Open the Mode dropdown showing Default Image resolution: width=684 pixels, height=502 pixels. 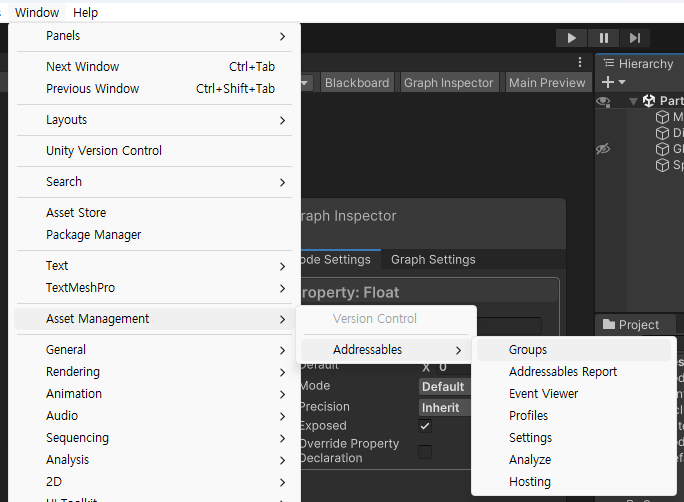tap(444, 386)
